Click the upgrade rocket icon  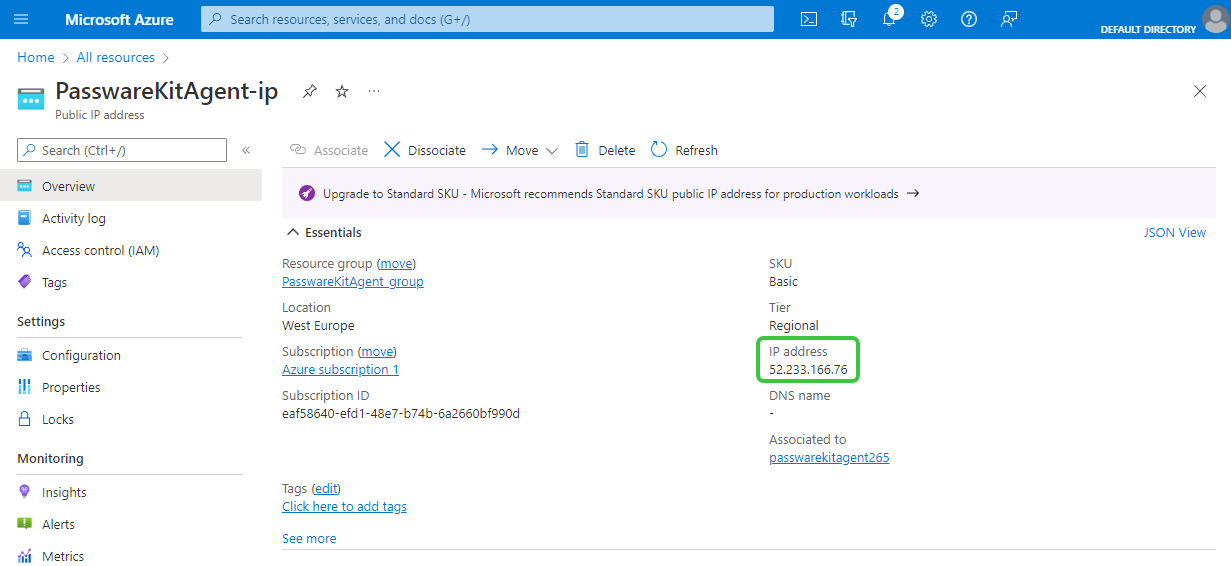click(305, 193)
